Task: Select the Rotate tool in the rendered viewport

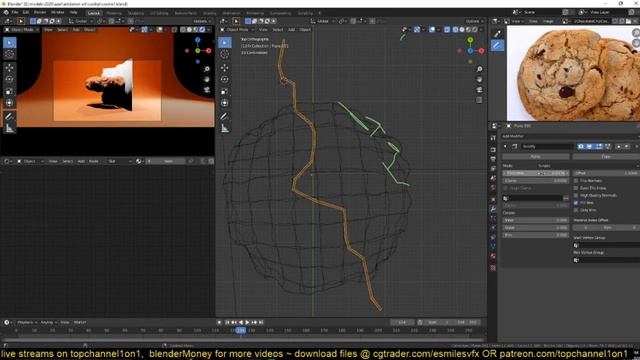Action: 9,79
